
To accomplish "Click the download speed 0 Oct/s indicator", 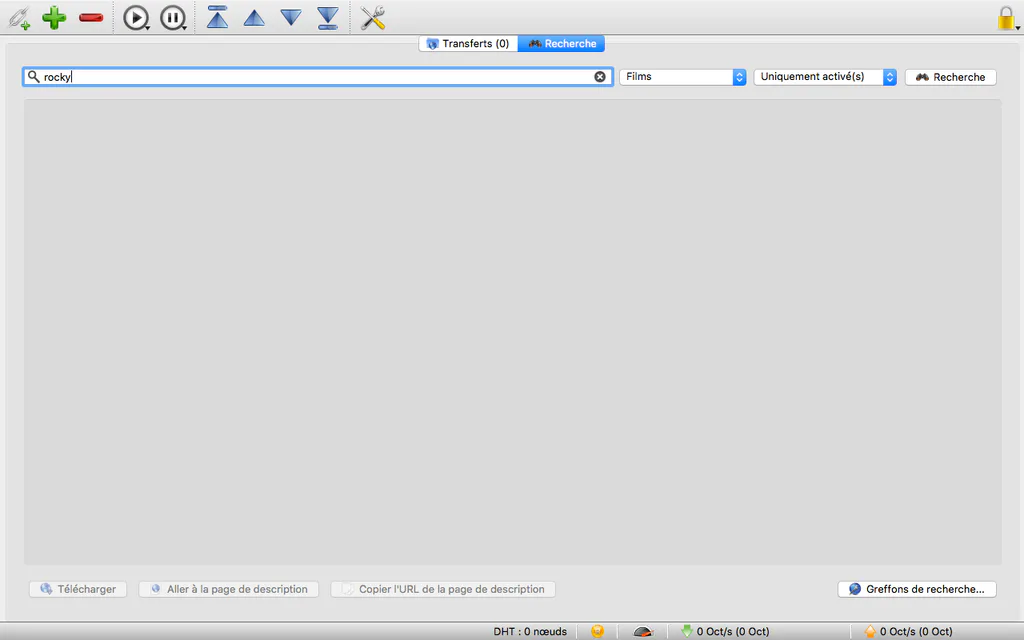I will [x=725, y=632].
